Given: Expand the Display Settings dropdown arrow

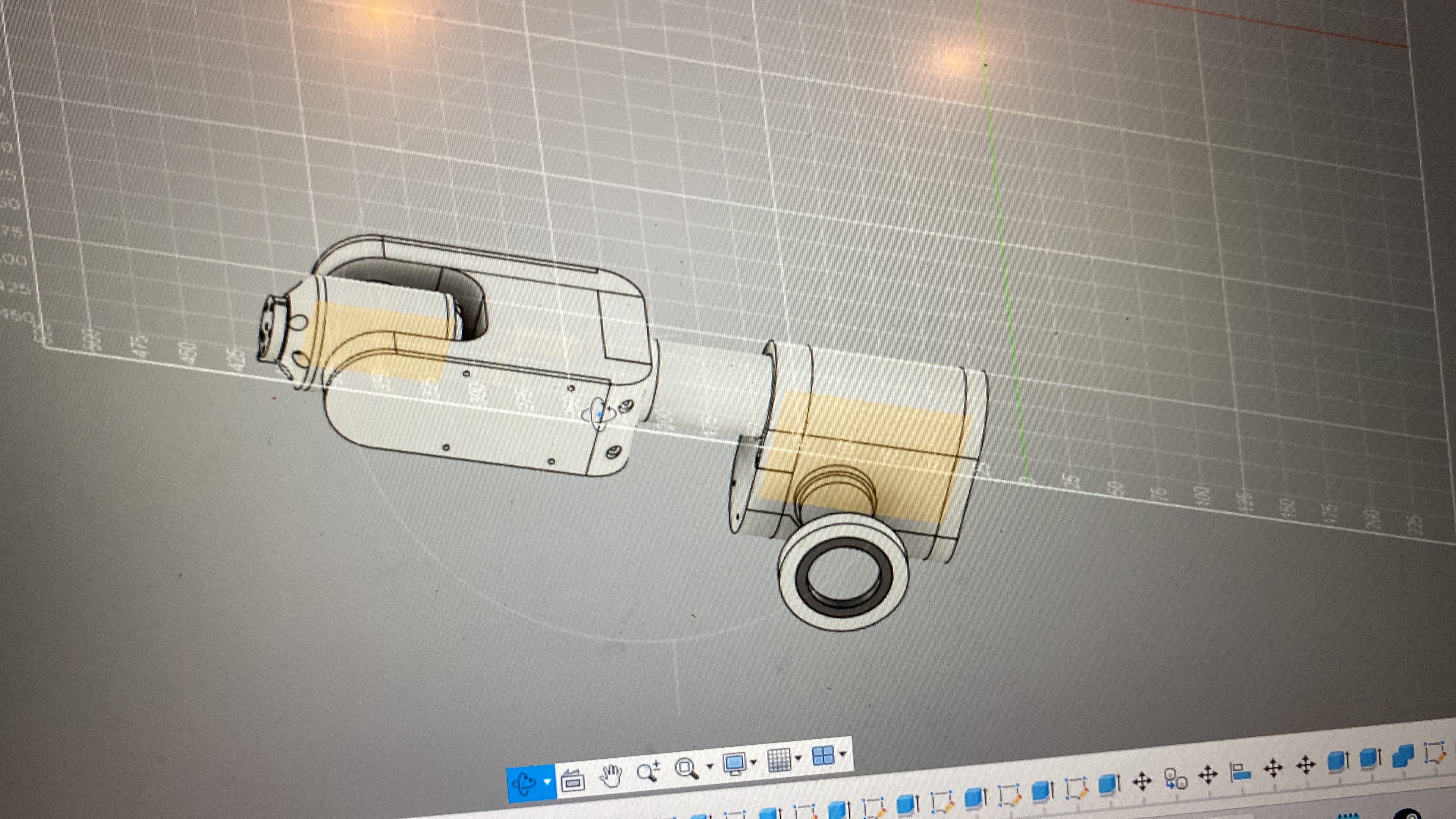Looking at the screenshot, I should pos(754,763).
